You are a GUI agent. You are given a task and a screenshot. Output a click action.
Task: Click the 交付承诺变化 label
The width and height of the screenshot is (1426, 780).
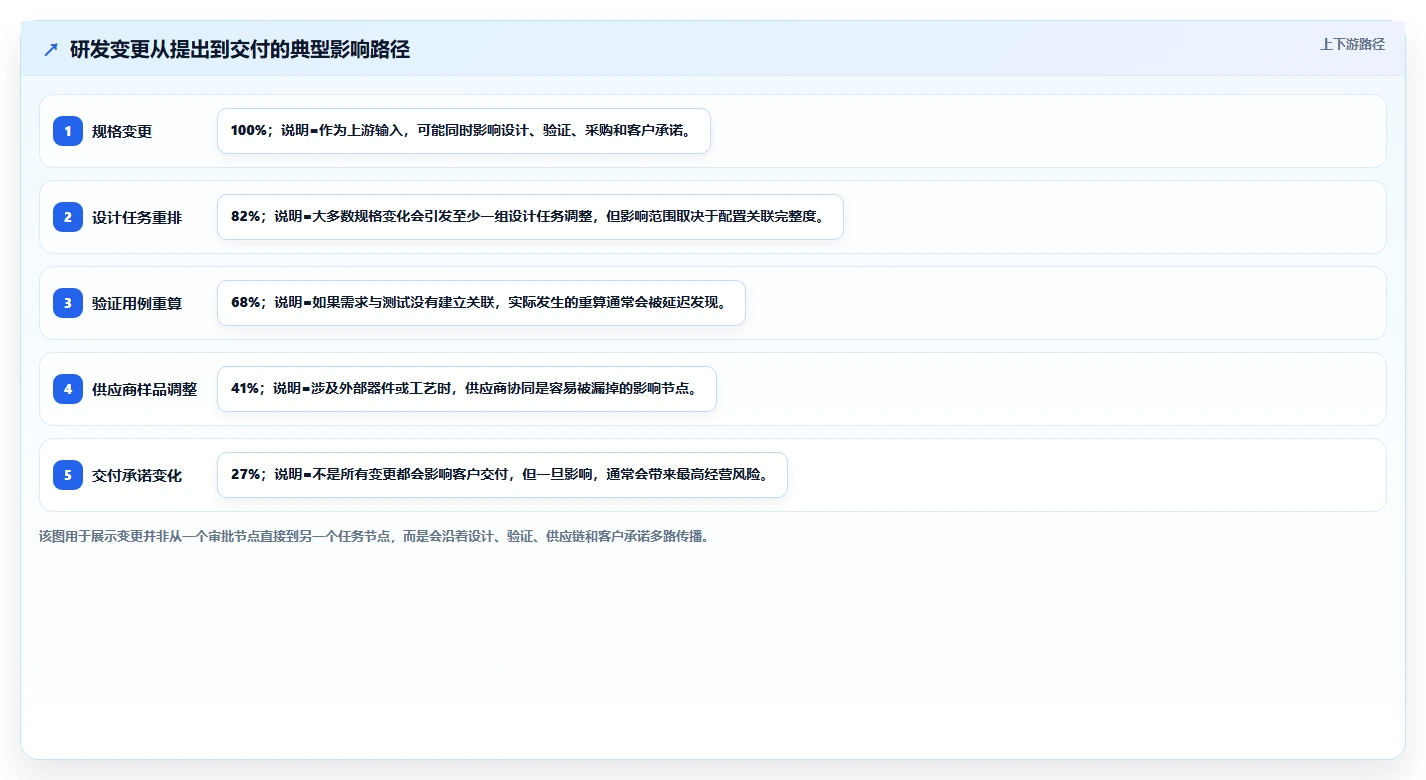click(x=137, y=475)
